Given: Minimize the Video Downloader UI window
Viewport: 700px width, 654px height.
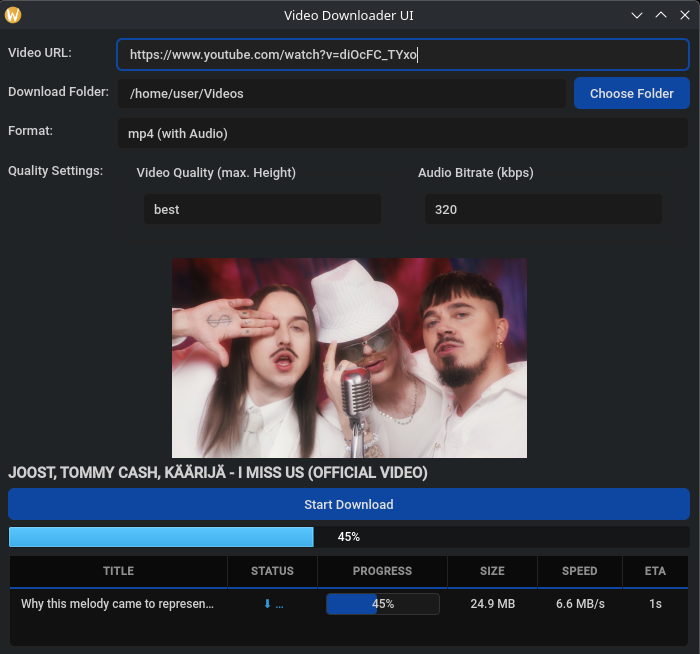Looking at the screenshot, I should [637, 15].
